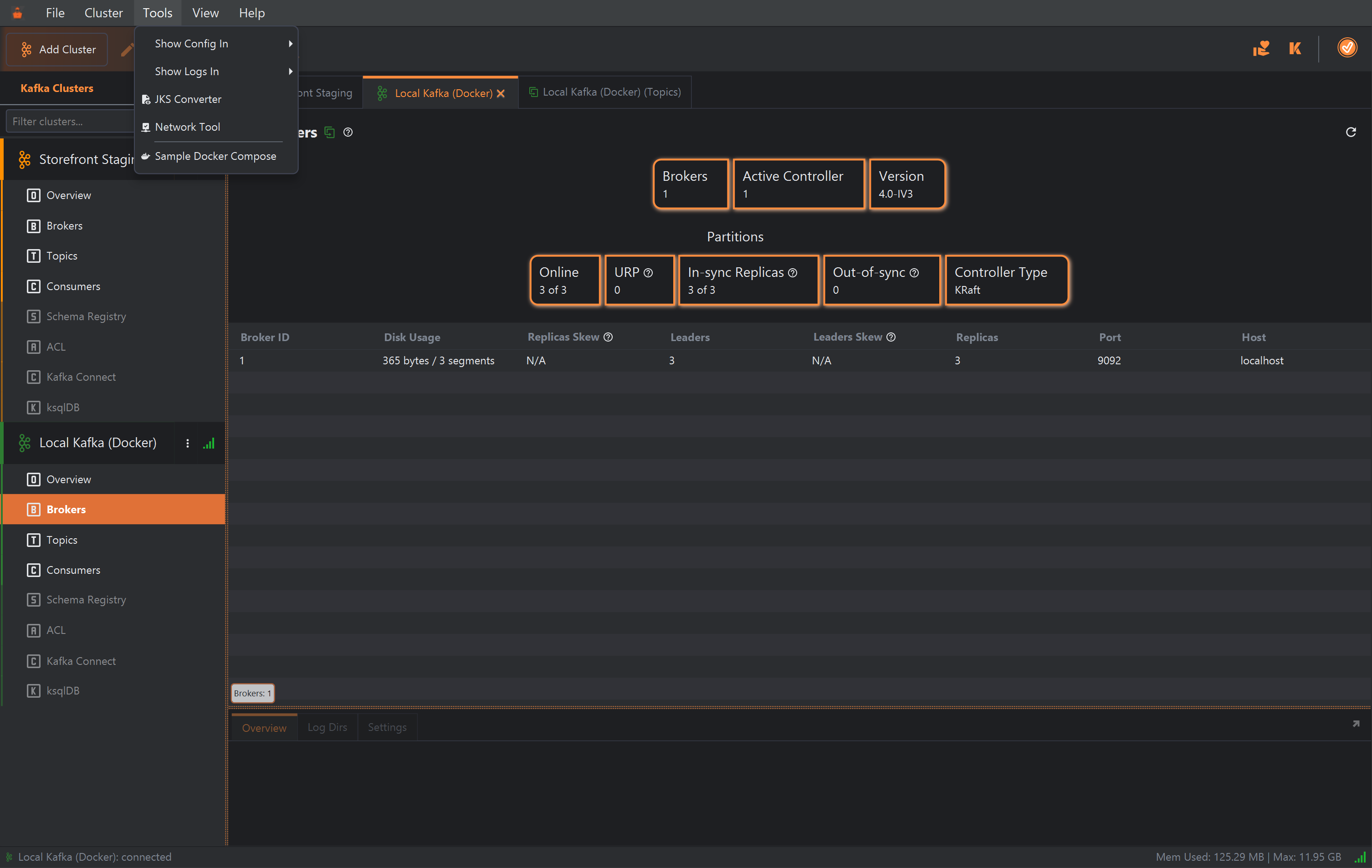Click the Leaders Skew column help icon
Screen dimensions: 1372x868
(x=891, y=337)
